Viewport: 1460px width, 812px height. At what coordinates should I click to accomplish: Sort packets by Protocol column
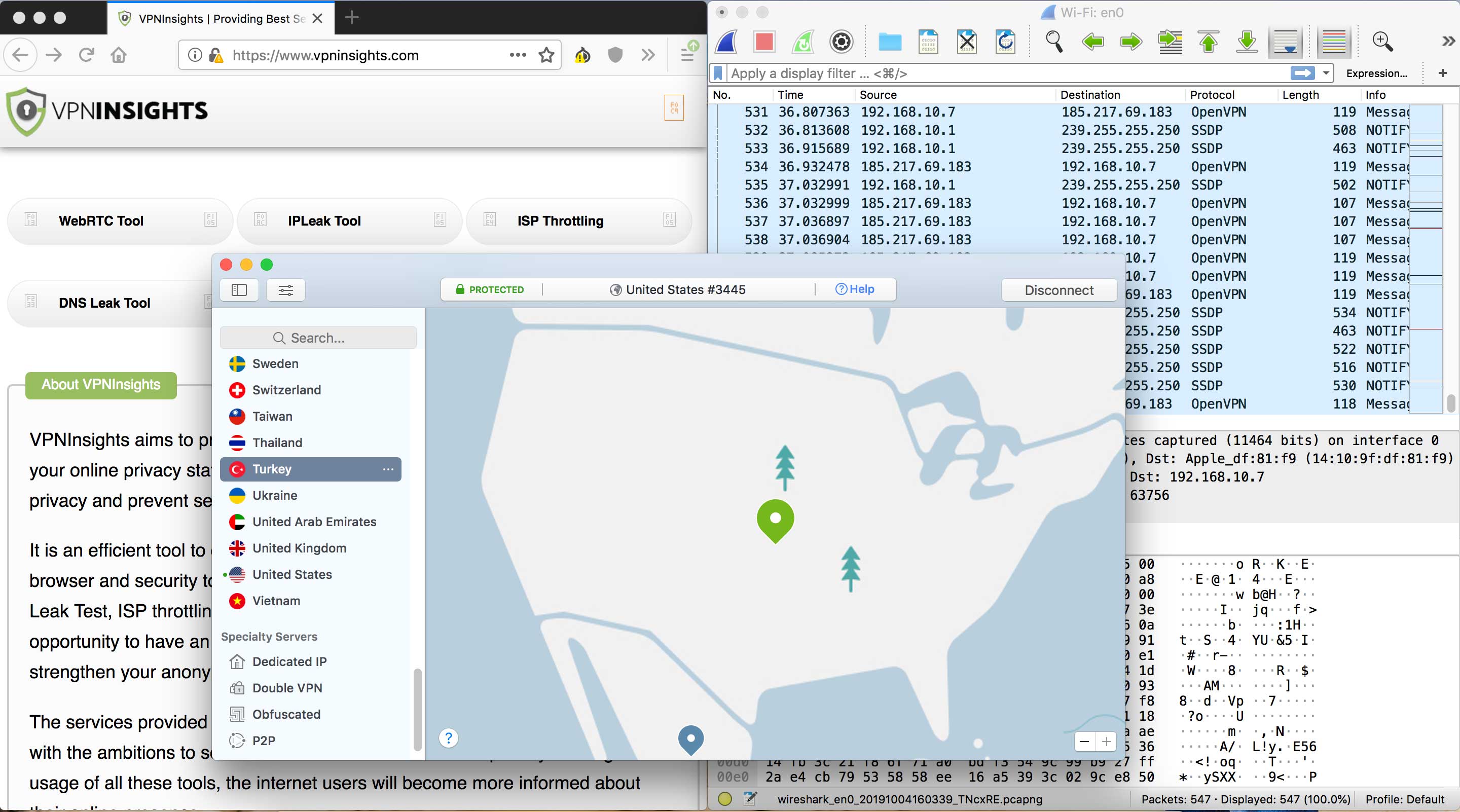tap(1212, 95)
